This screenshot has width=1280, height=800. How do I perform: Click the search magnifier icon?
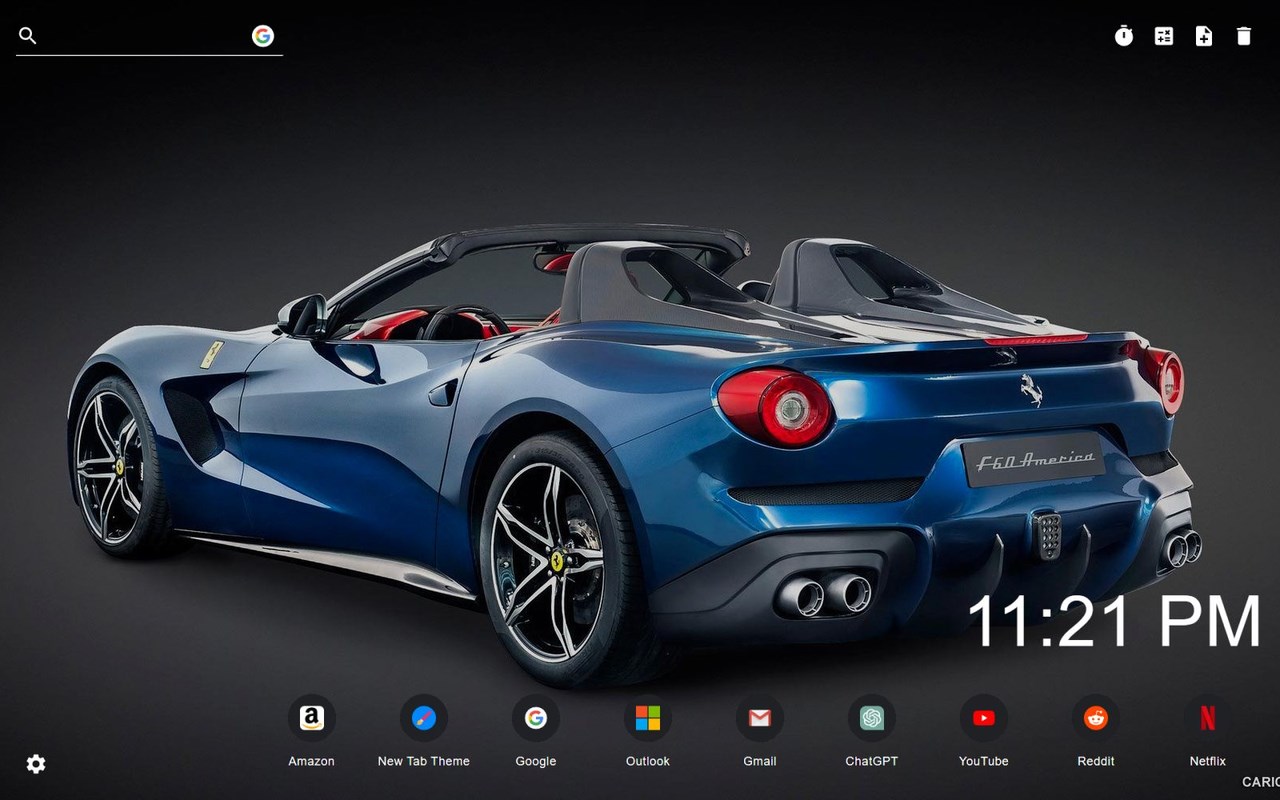[28, 36]
